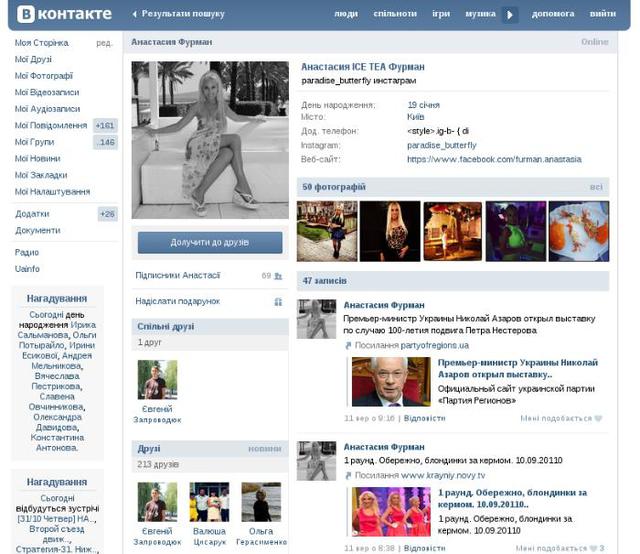The height and width of the screenshot is (554, 640).
Task: Like the Azarov post via heart icon
Action: tap(599, 419)
